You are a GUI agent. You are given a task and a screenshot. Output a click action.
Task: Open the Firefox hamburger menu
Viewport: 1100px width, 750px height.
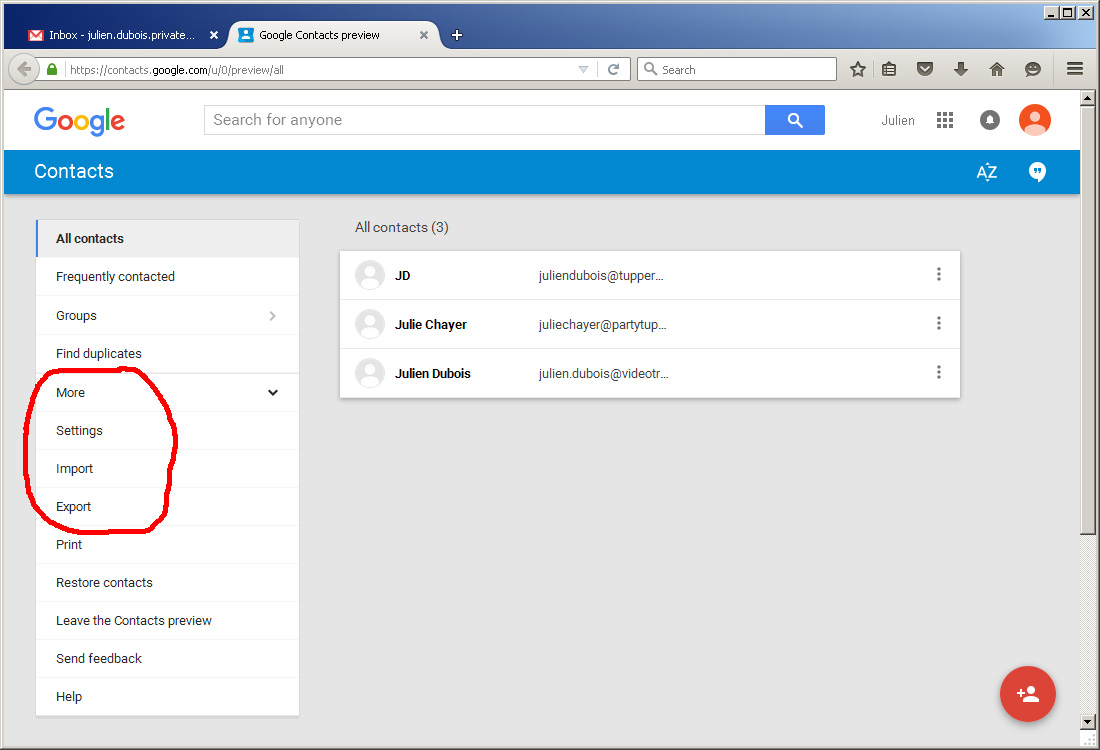pos(1075,69)
